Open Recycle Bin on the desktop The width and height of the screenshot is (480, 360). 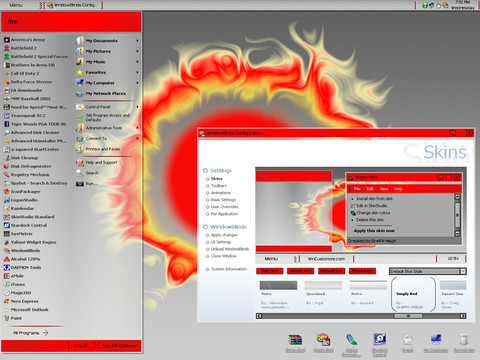(464, 343)
